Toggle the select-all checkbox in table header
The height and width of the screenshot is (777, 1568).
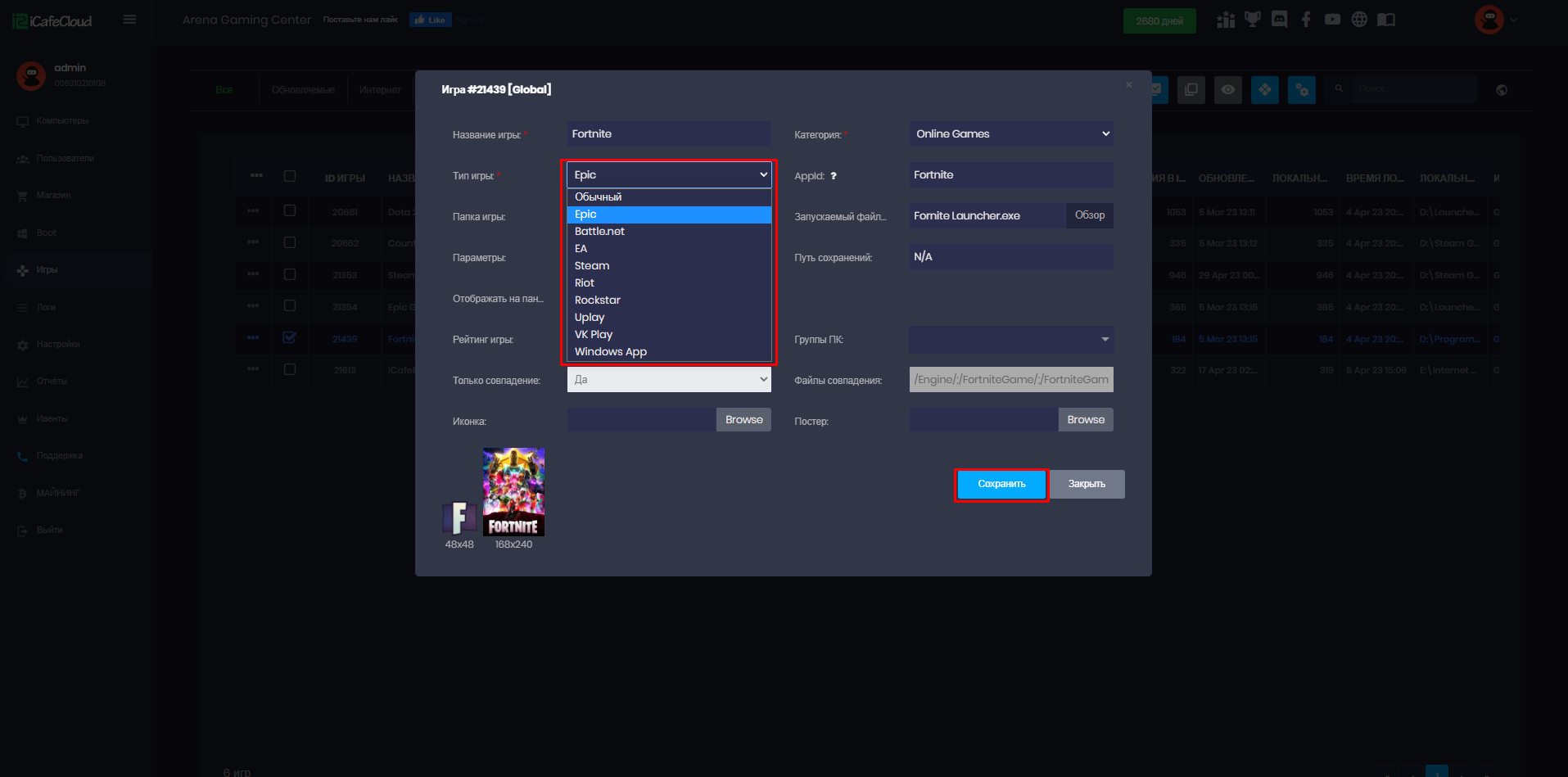click(289, 176)
